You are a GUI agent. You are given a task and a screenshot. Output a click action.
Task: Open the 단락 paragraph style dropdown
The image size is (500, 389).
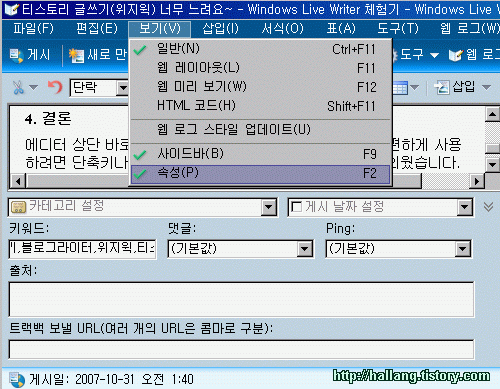click(123, 88)
